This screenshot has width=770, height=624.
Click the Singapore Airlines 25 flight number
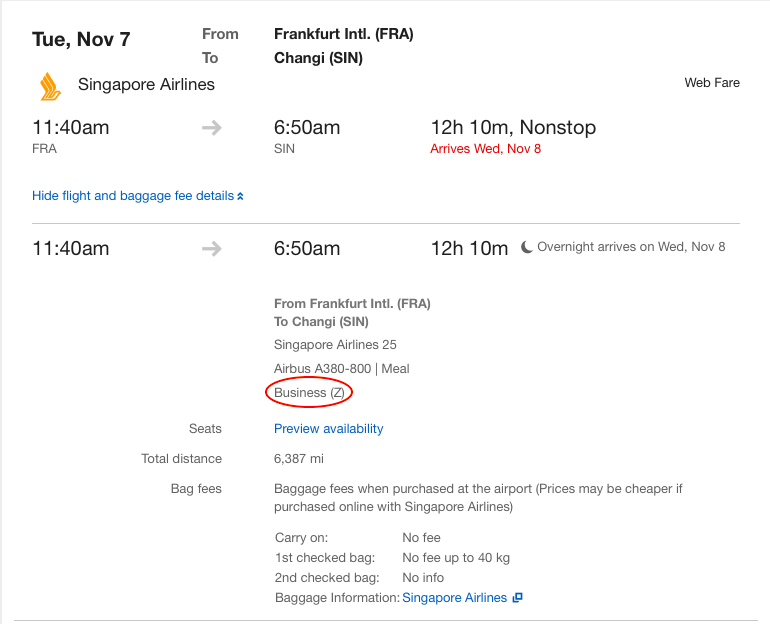point(335,345)
